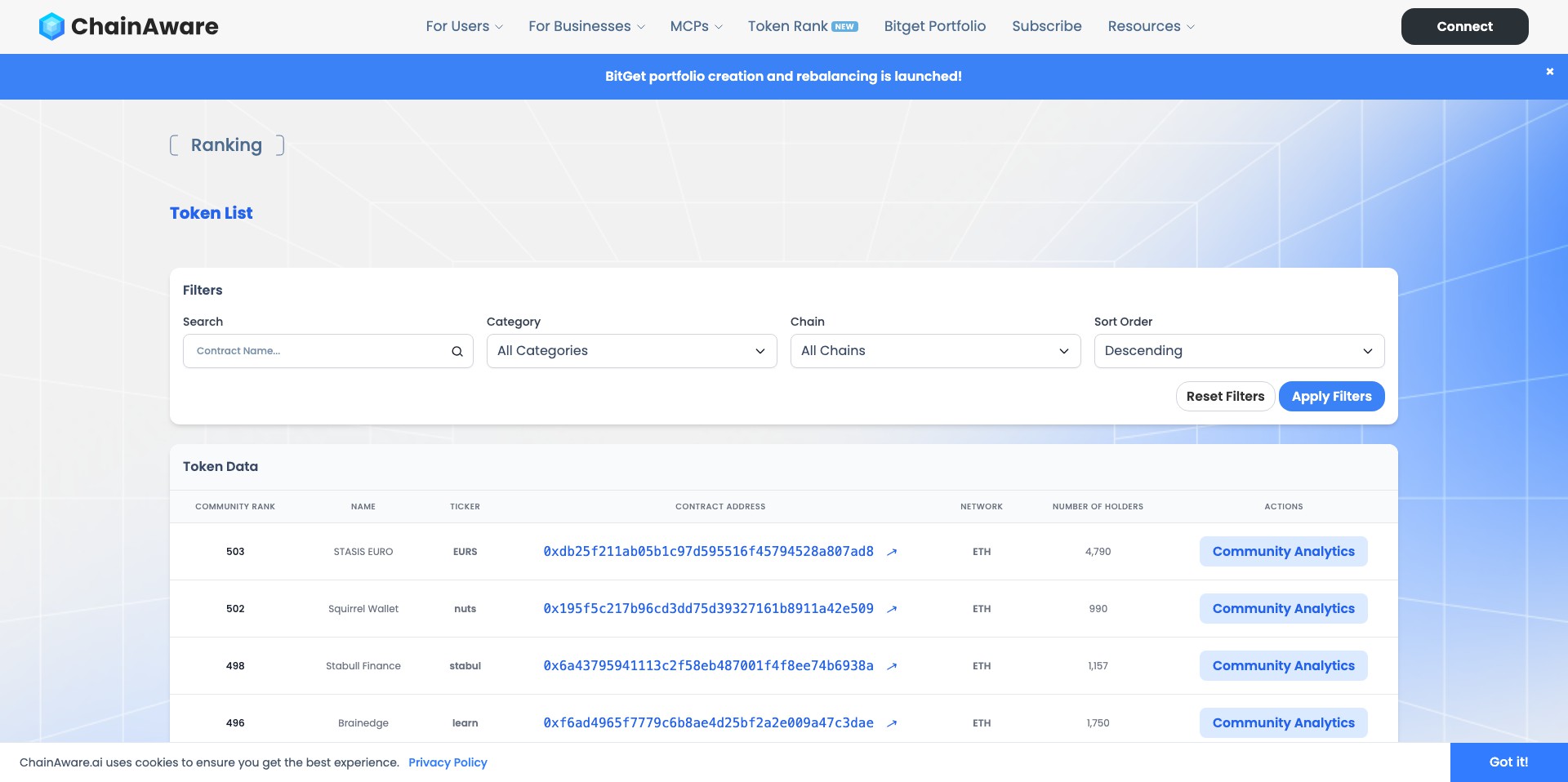Open Bitget Portfolio page
The height and width of the screenshot is (782, 1568).
click(x=935, y=26)
